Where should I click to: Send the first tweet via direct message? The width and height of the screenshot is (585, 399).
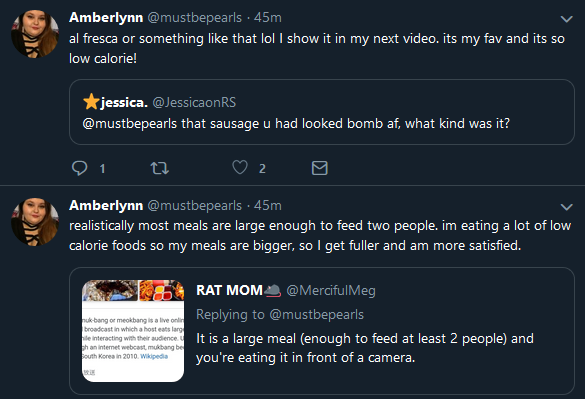pos(320,168)
